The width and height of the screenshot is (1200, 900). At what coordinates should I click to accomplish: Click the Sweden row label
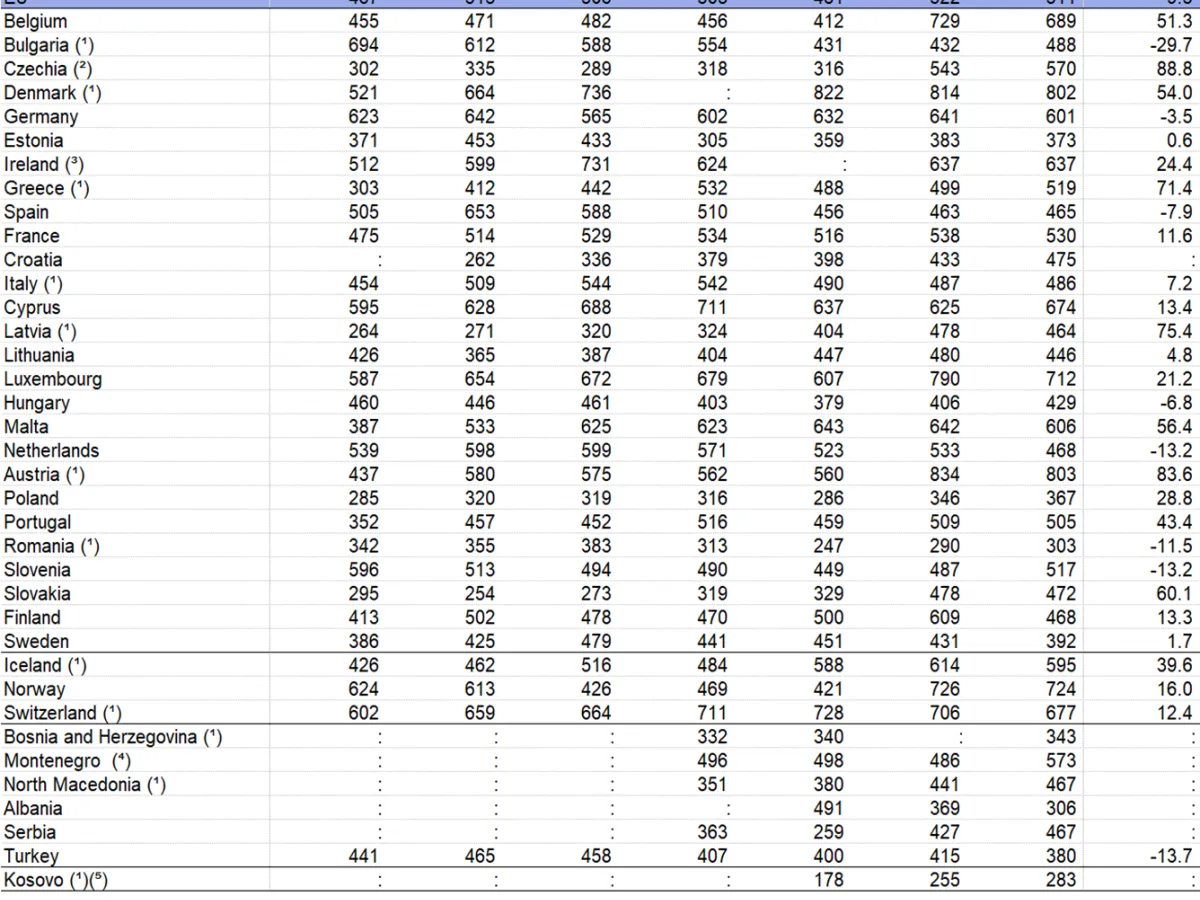click(x=36, y=641)
